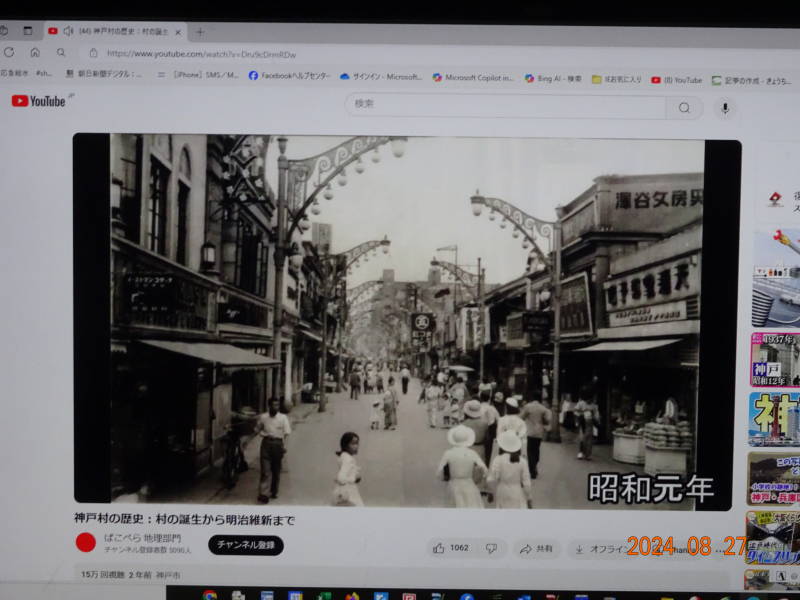The image size is (800, 600).
Task: Open the サインイン - Microsoft bookmark
Action: tap(381, 77)
